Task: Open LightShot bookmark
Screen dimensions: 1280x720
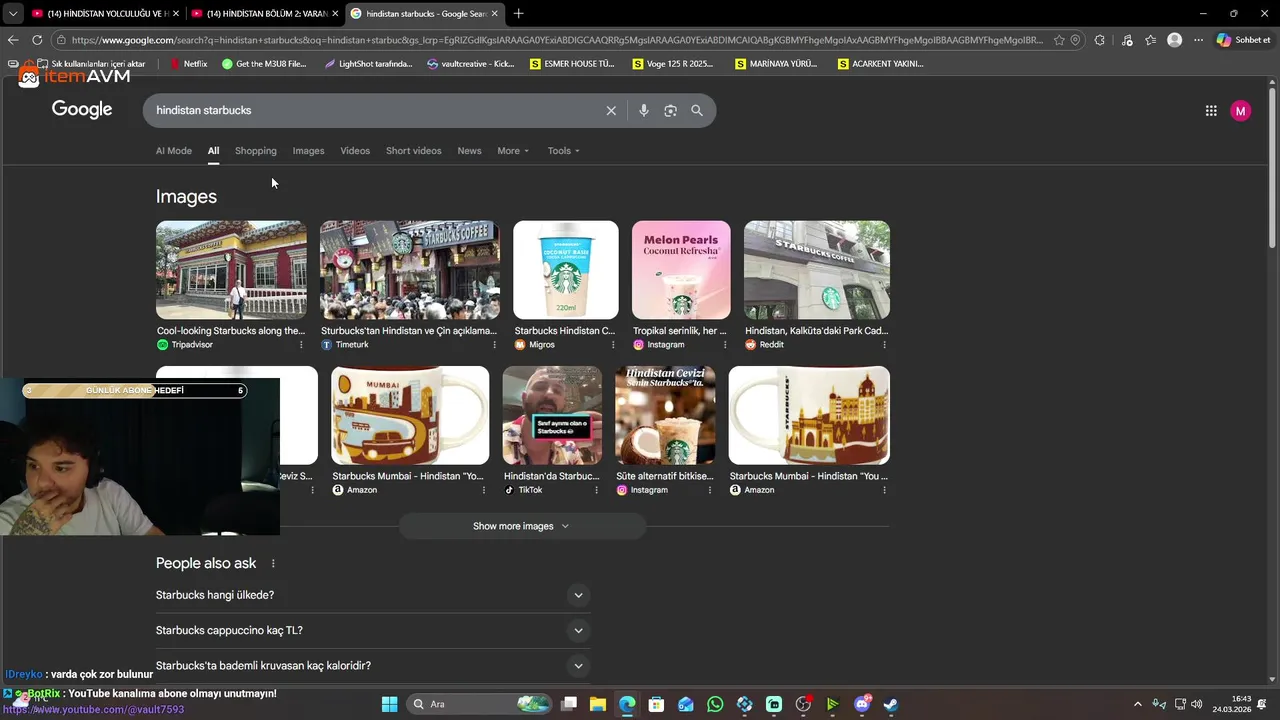Action: coord(368,64)
